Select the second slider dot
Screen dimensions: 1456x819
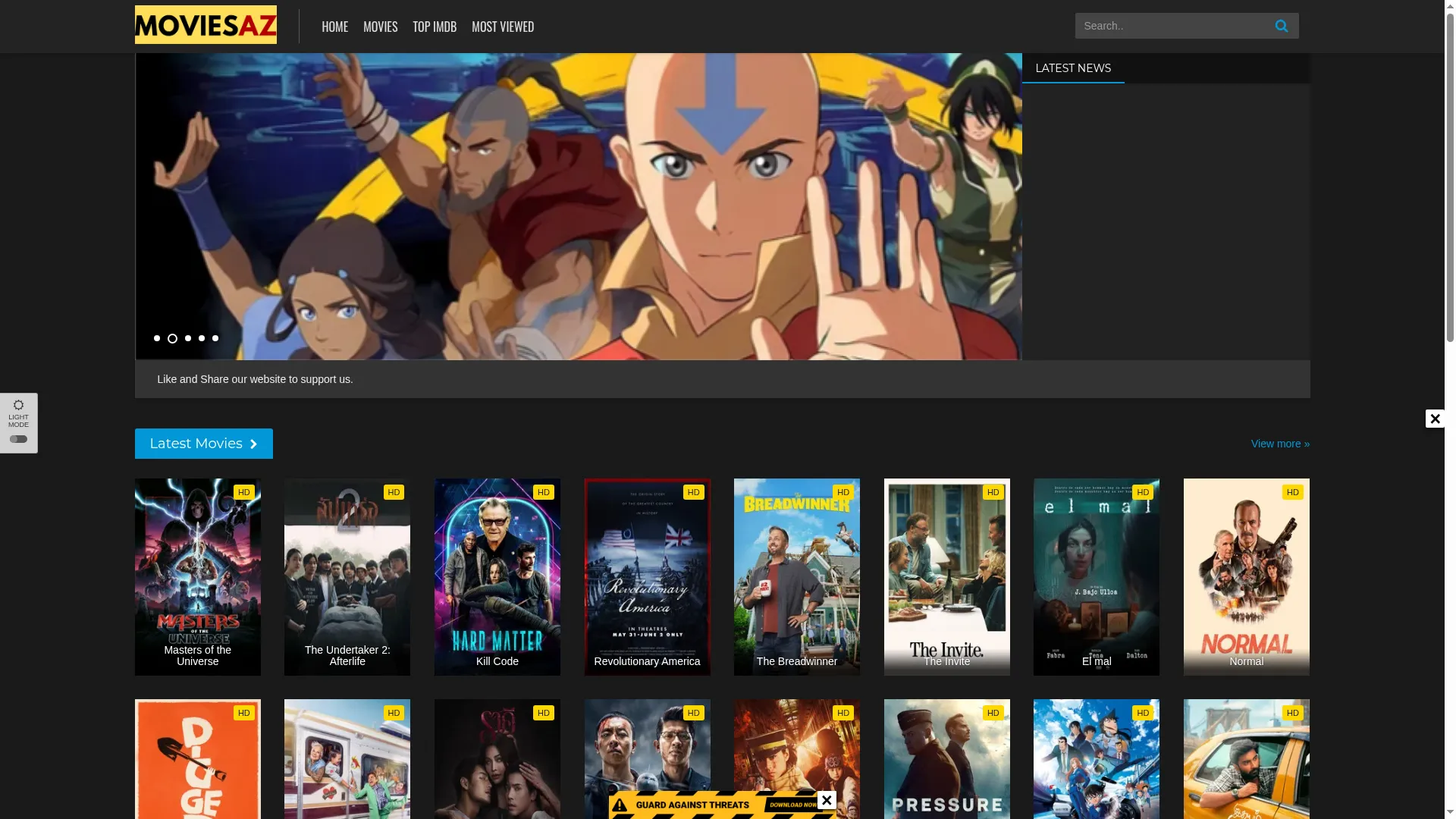(x=172, y=338)
